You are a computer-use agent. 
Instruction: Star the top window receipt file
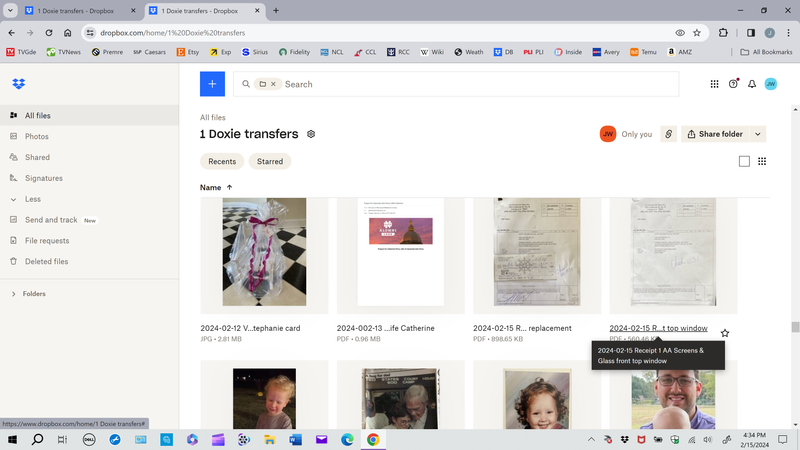[725, 333]
